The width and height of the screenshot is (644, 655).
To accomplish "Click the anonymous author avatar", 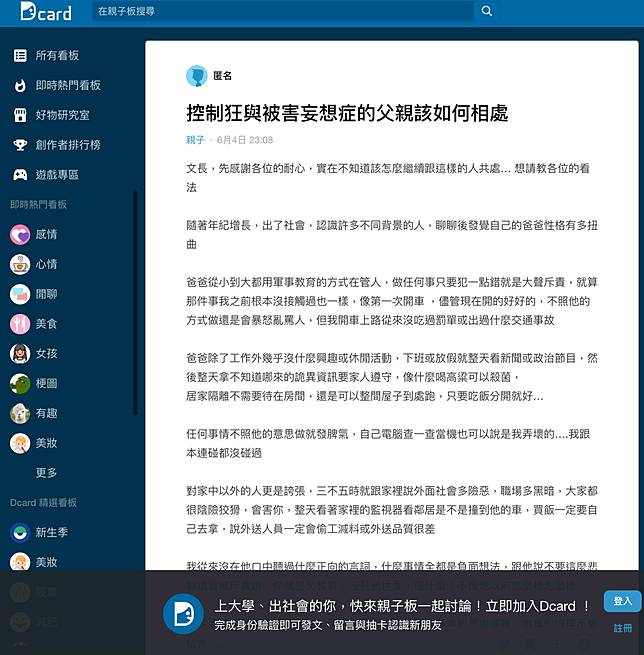I will 197,76.
